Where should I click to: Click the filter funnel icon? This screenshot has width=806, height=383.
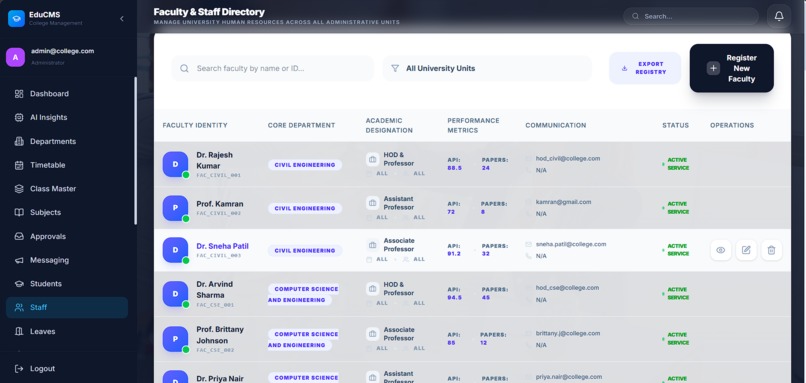click(395, 68)
